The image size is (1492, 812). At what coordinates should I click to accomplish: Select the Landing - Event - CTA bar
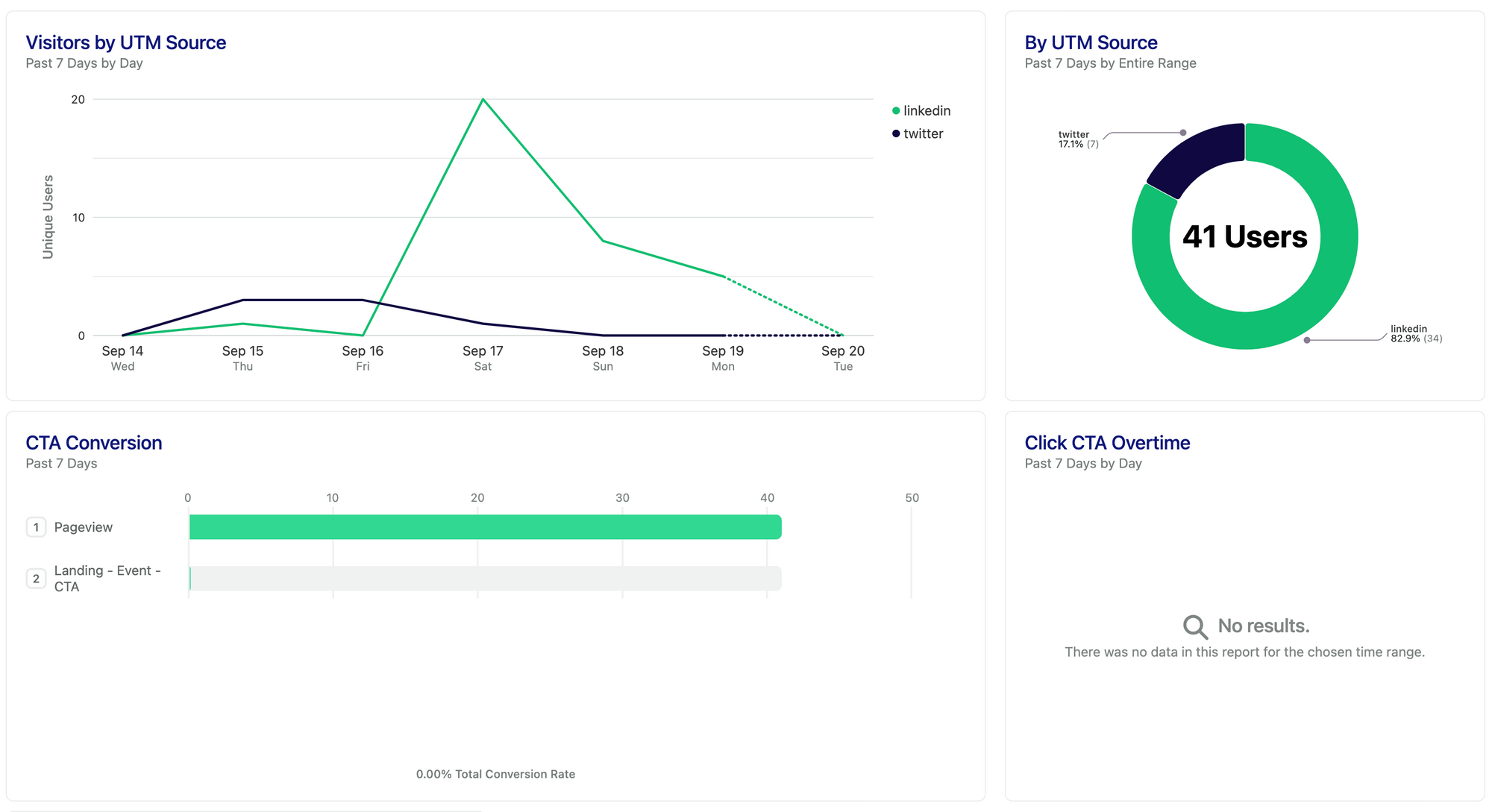485,579
